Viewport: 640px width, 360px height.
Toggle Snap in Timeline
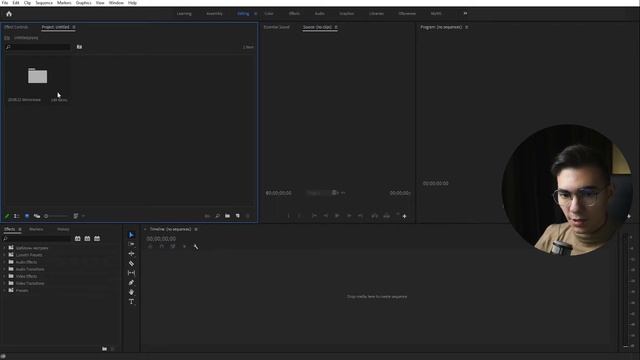point(161,247)
